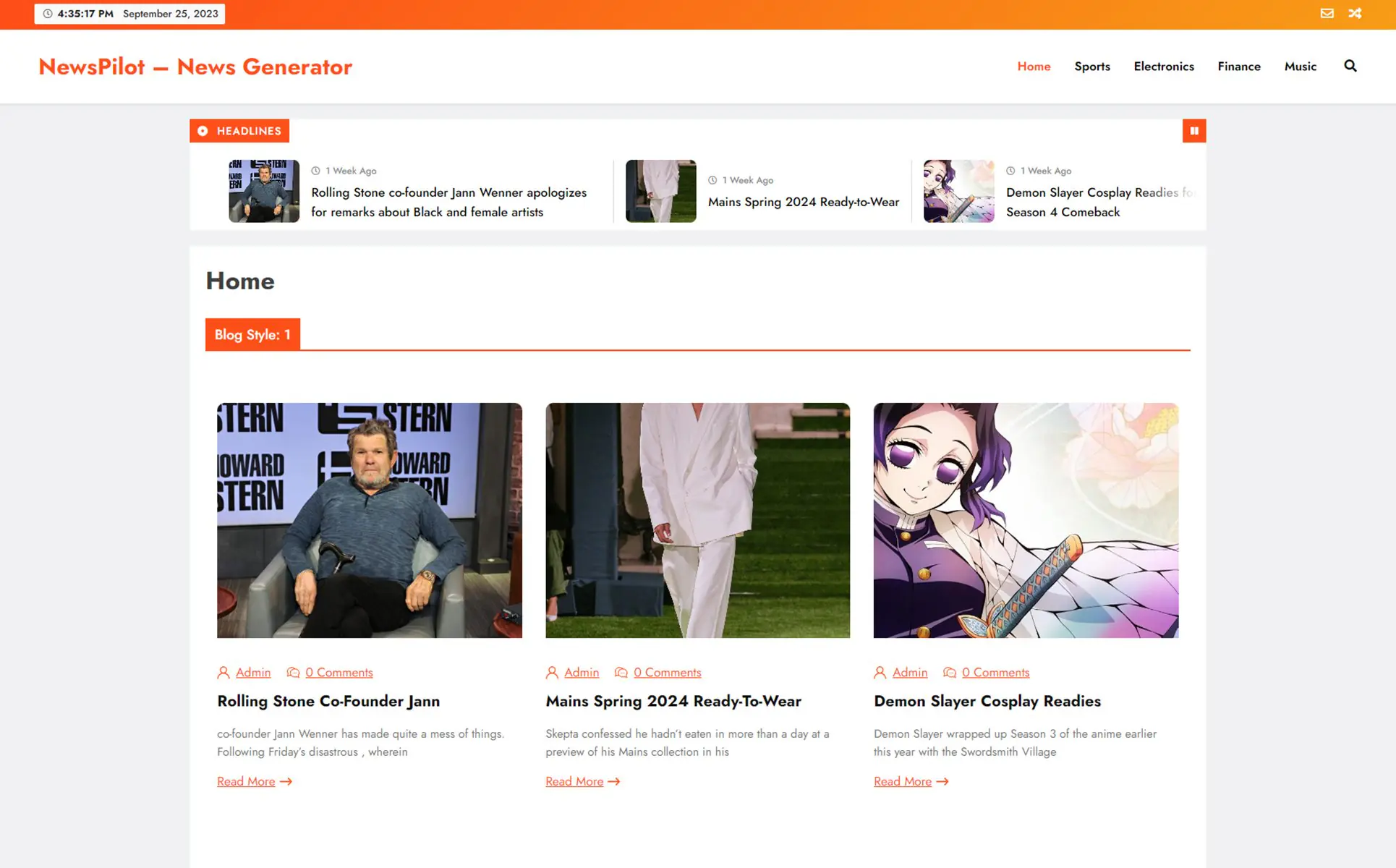Open the search magnifier icon
This screenshot has height=868, width=1396.
point(1350,67)
